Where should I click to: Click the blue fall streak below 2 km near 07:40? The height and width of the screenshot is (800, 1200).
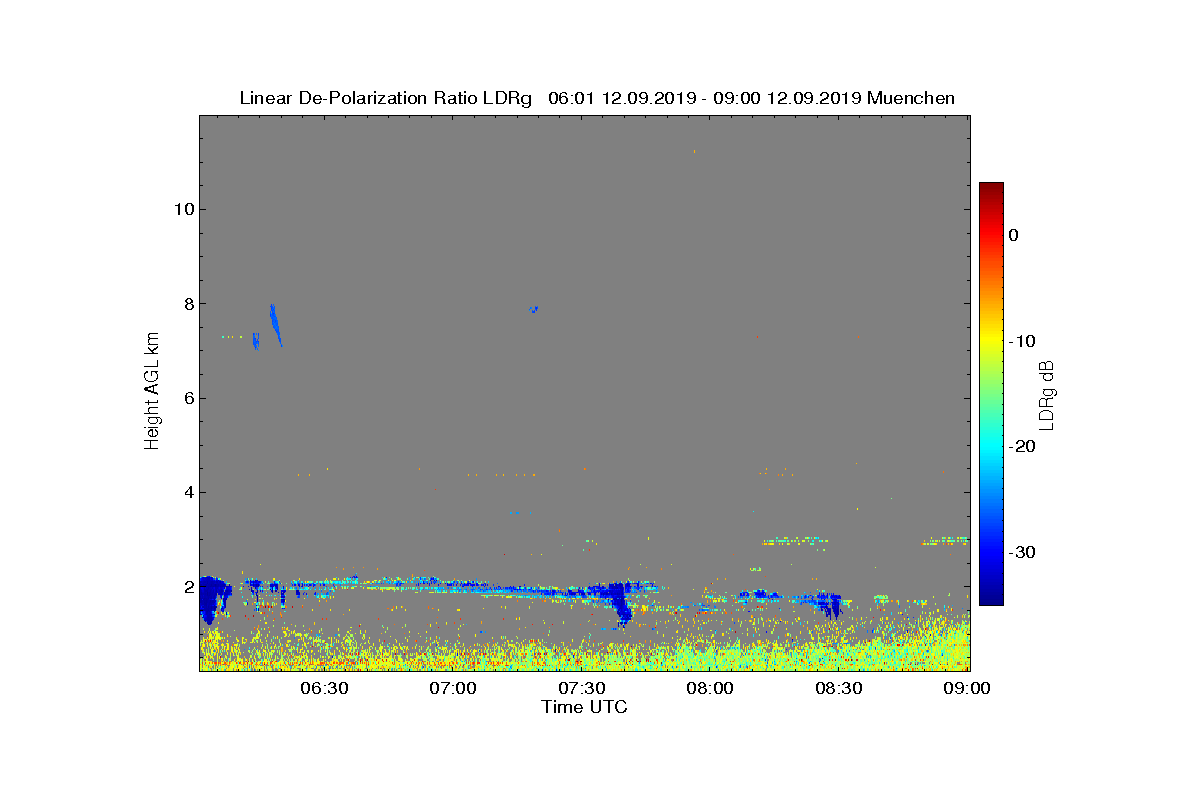click(621, 603)
